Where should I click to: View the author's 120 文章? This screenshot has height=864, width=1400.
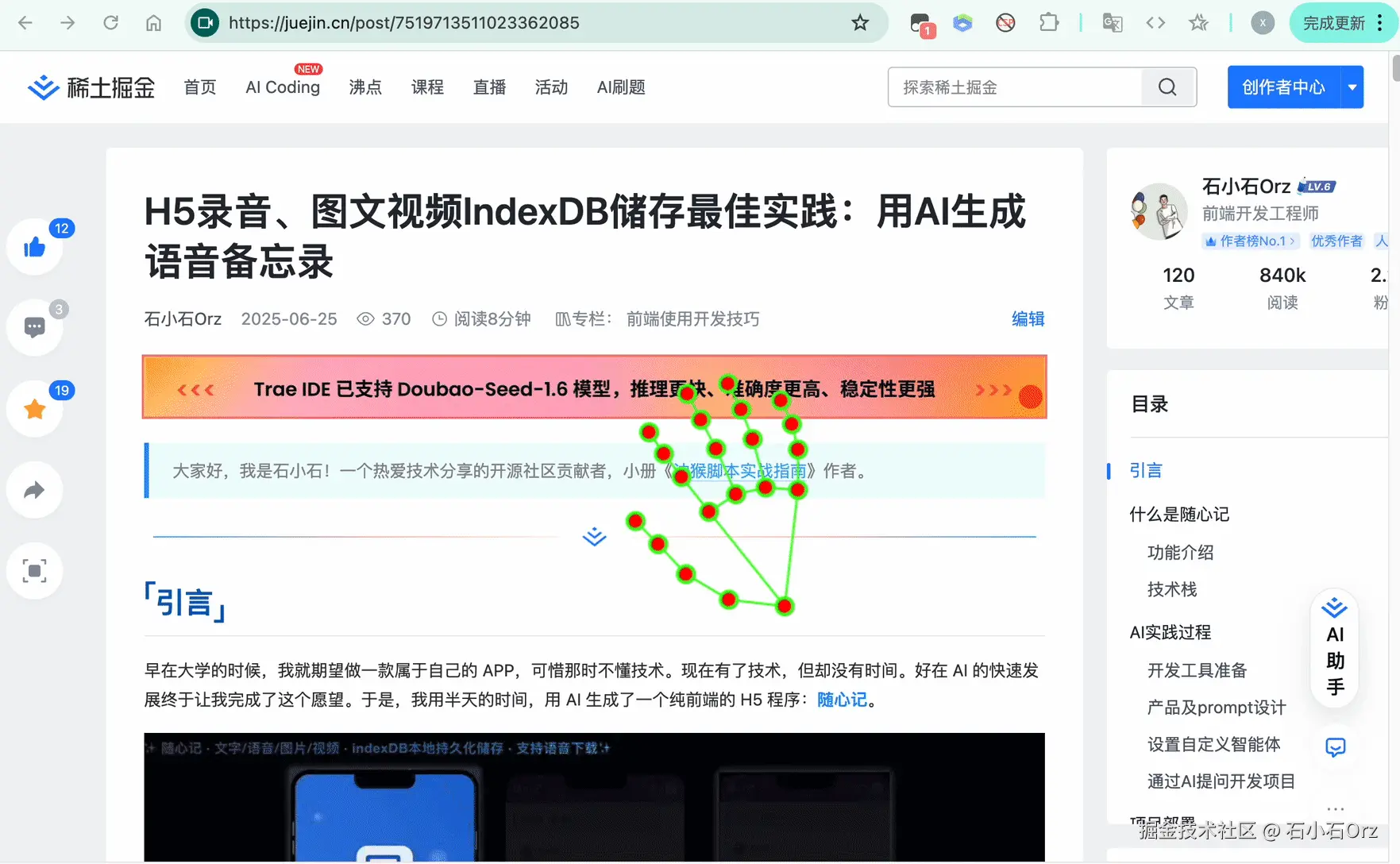pos(1178,287)
